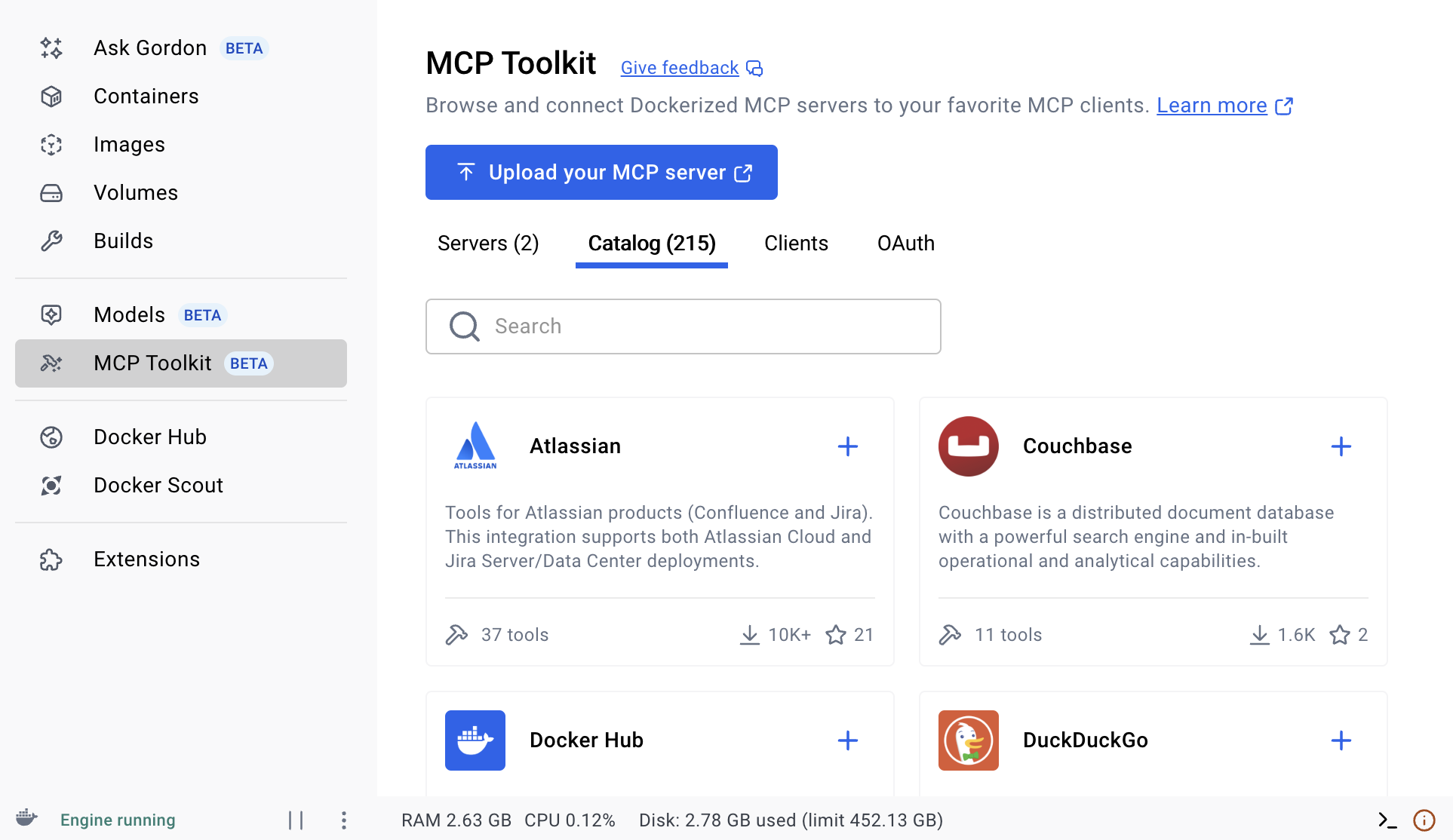
Task: Click the Docker Hub catalog card logo
Action: pos(475,740)
